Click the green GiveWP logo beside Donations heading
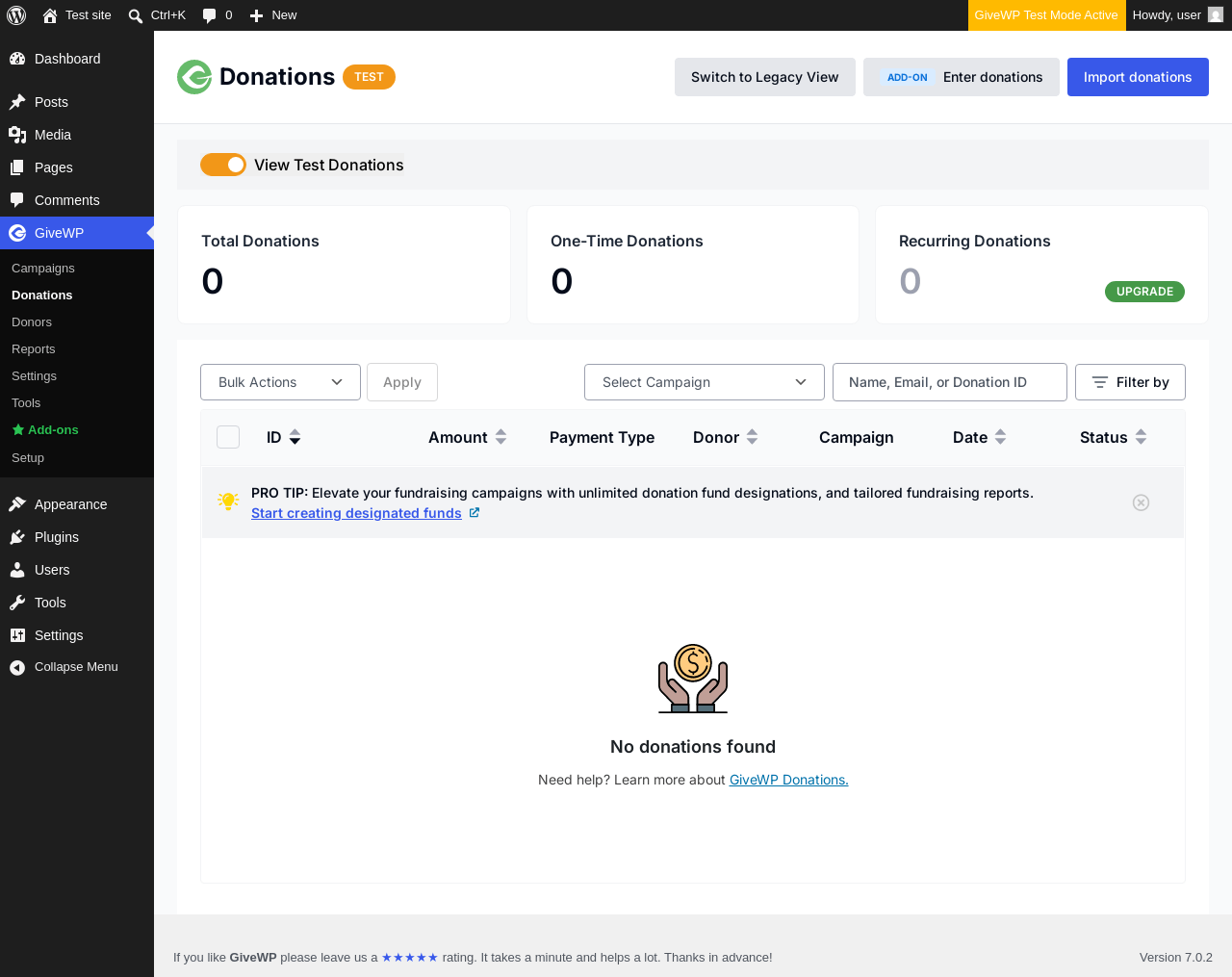This screenshot has height=977, width=1232. coord(194,77)
